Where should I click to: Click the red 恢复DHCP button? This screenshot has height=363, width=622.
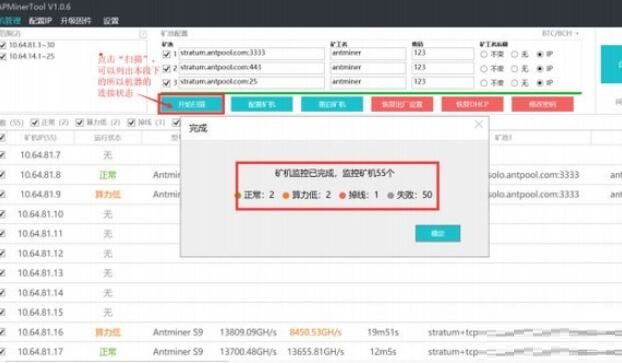472,104
